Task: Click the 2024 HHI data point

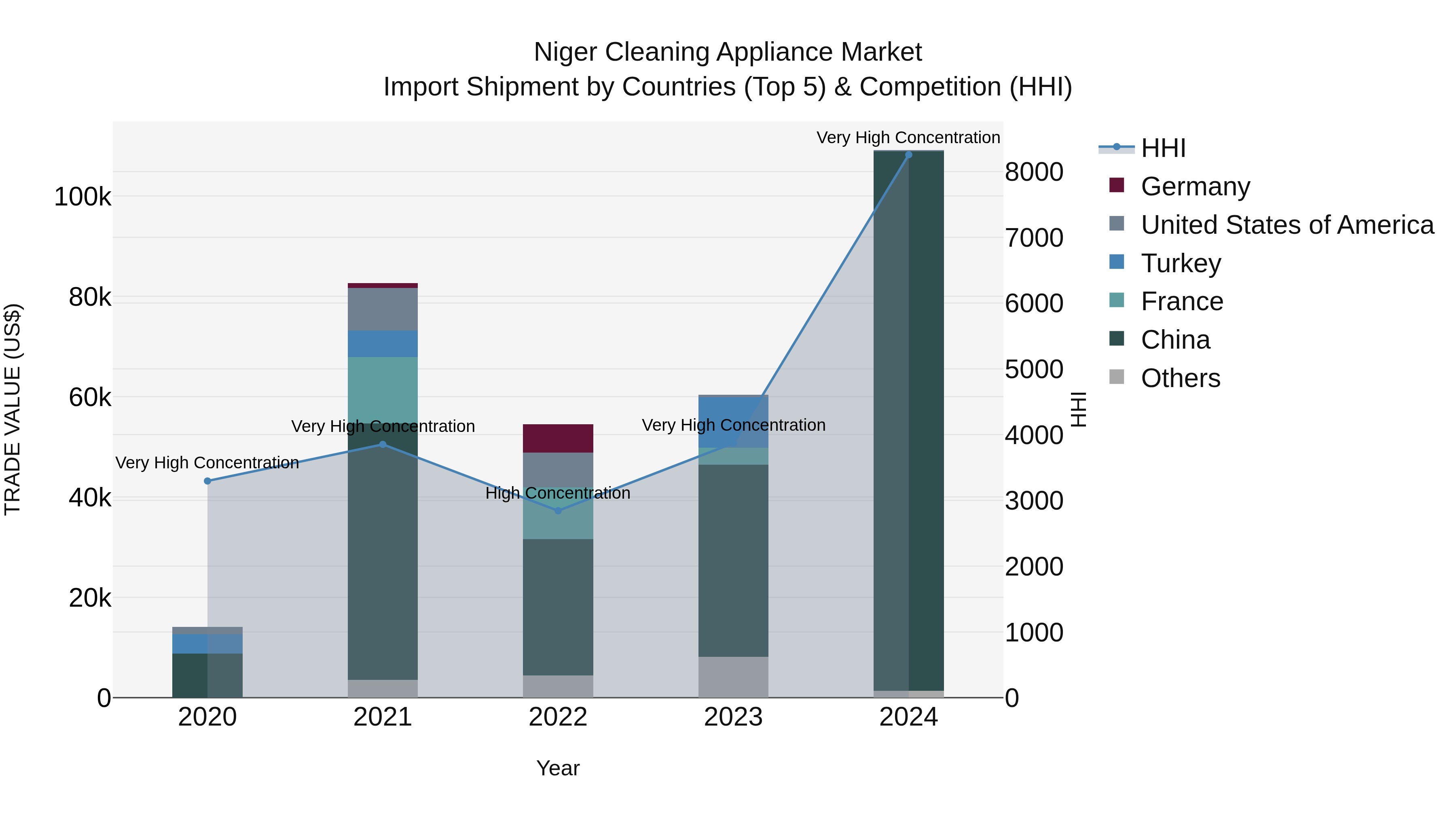Action: coord(909,155)
